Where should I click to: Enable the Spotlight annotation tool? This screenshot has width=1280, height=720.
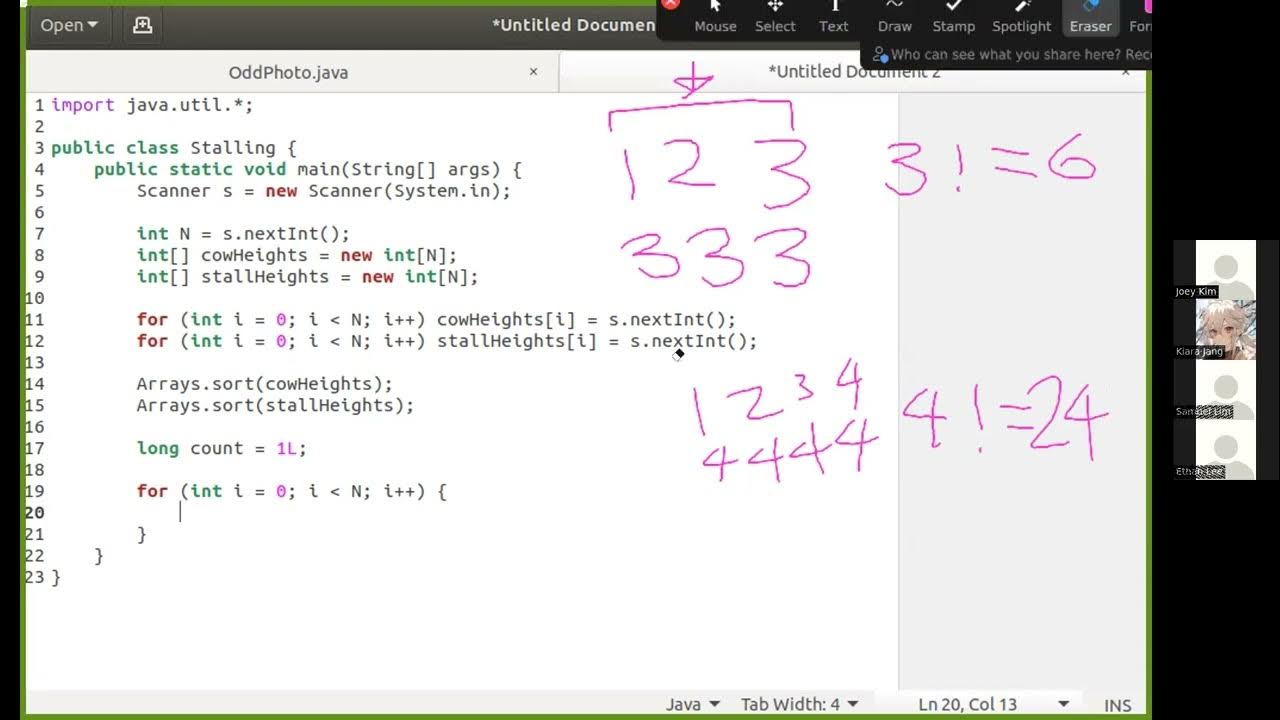1021,18
